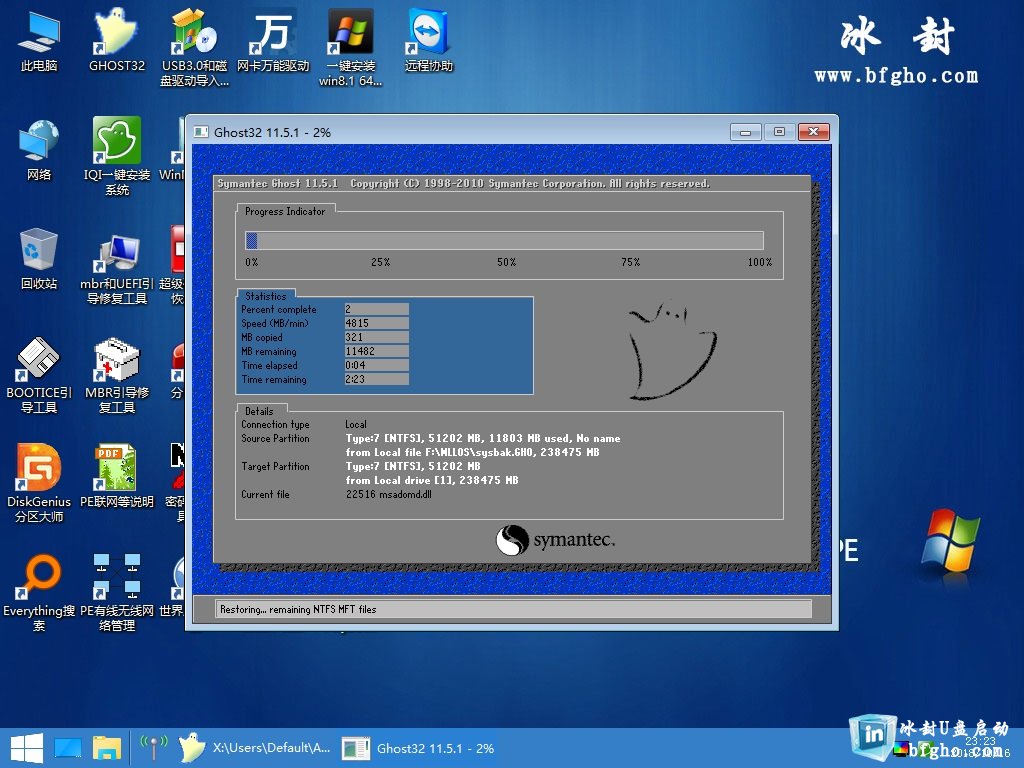Click the Symantec logo in Ghost
The image size is (1024, 768).
tap(555, 540)
